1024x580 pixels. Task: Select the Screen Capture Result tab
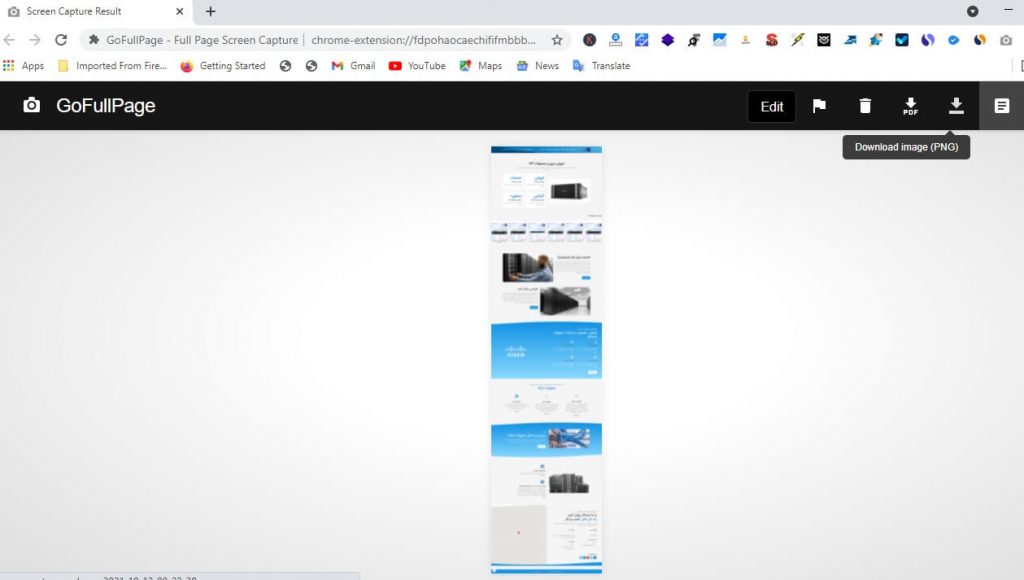(x=74, y=11)
